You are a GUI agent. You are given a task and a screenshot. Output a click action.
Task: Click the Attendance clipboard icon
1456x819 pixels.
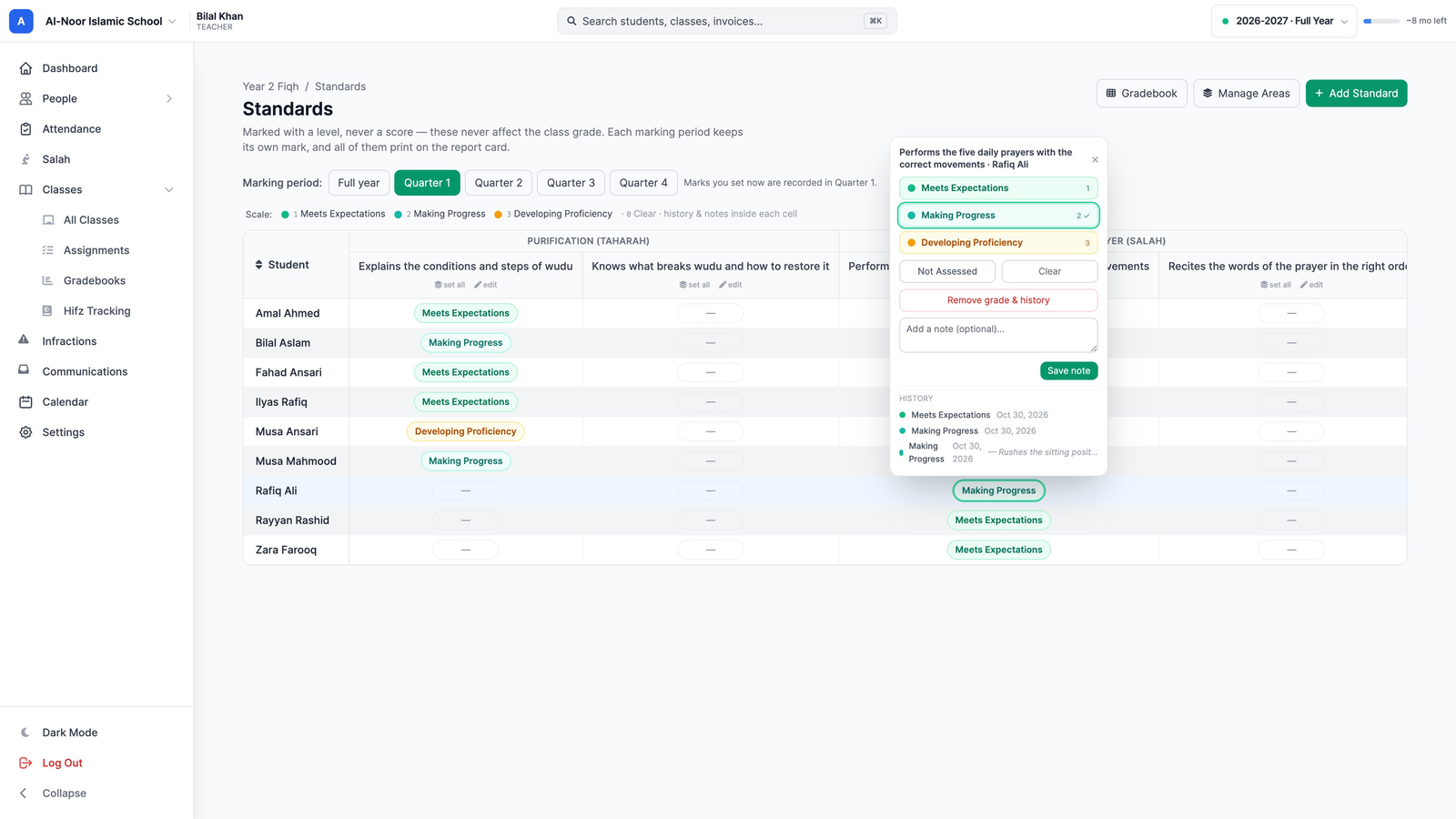click(x=25, y=129)
